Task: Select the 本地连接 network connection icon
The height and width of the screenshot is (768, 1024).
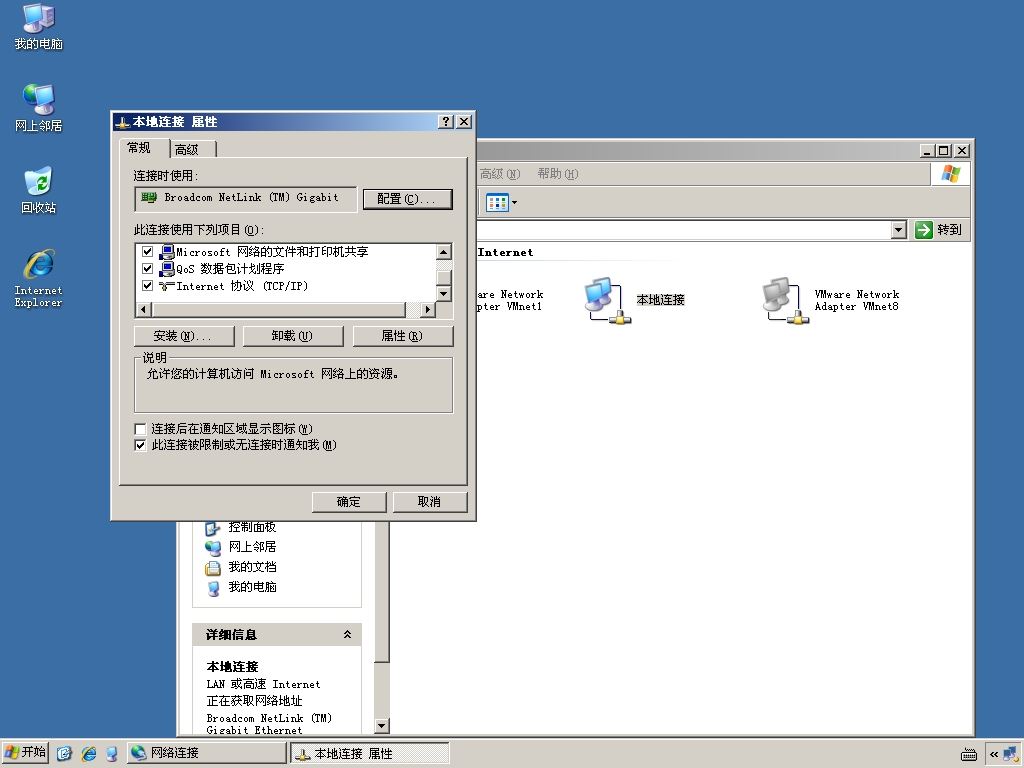Action: coord(607,300)
